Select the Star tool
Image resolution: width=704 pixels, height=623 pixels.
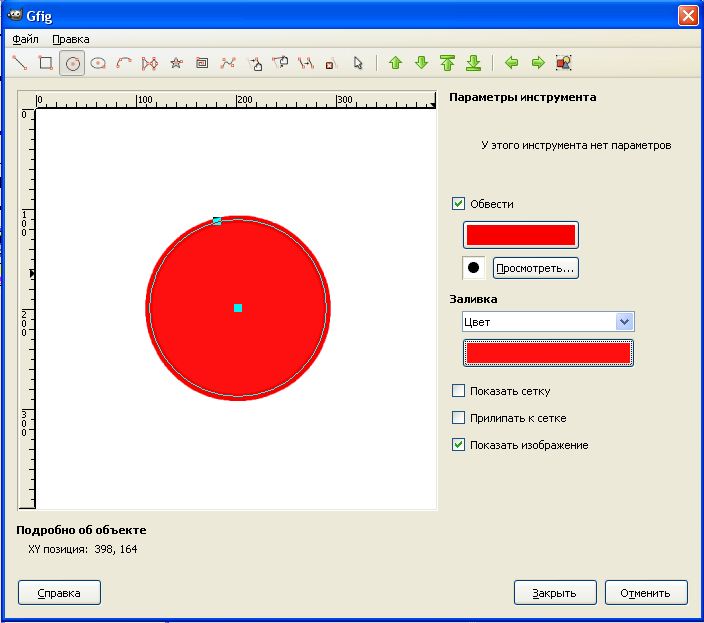coord(176,63)
